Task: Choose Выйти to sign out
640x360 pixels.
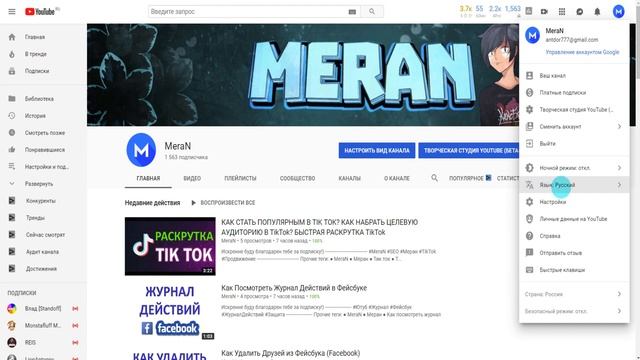Action: 574,144
